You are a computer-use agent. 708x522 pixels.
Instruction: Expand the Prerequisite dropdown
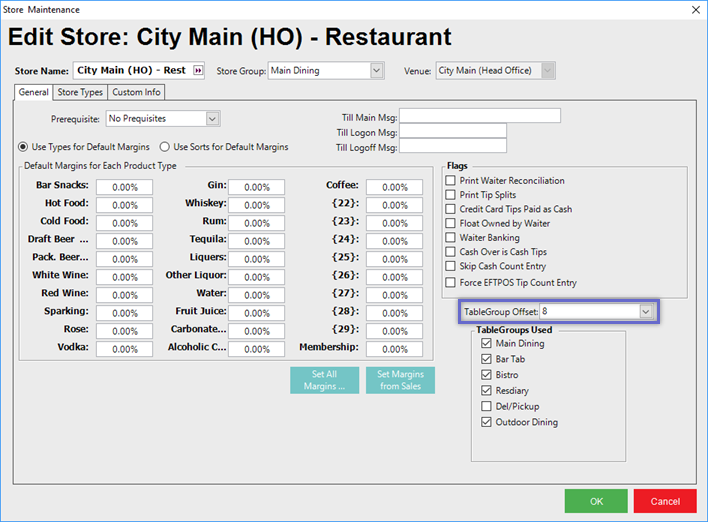[x=212, y=119]
